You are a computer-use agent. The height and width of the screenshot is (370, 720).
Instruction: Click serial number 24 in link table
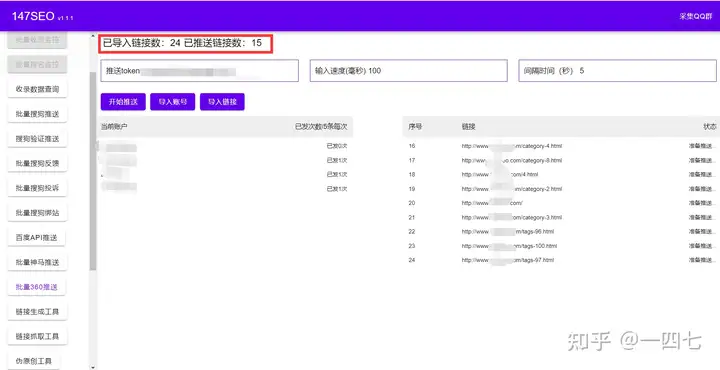pos(411,260)
